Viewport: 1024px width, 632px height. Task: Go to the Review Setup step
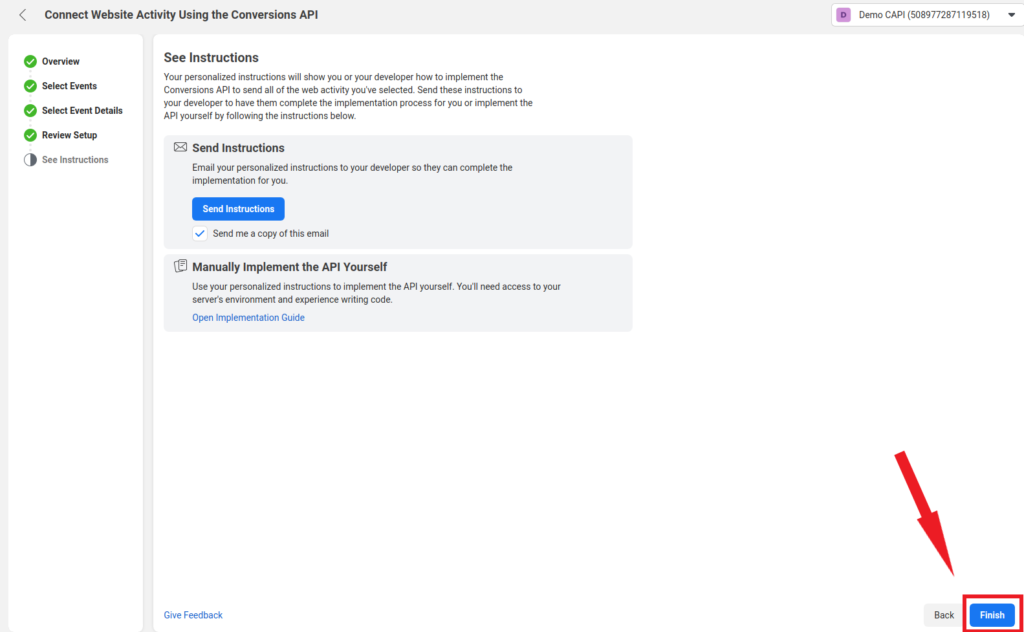point(69,135)
